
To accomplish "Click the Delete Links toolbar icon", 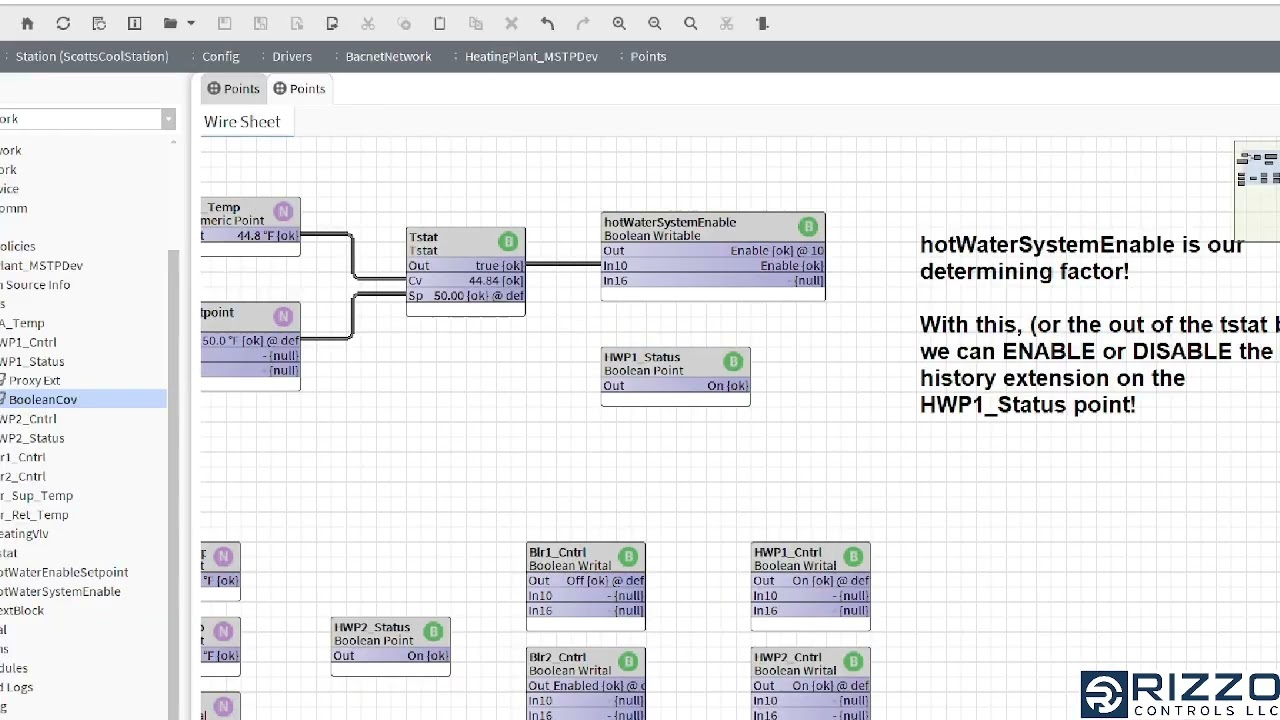I will tap(727, 23).
